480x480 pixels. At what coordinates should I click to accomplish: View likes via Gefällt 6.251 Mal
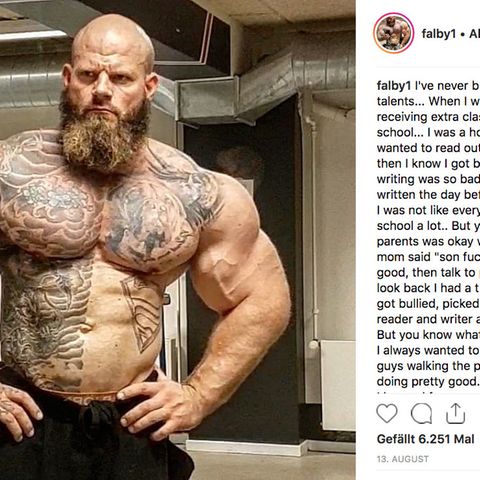(425, 439)
